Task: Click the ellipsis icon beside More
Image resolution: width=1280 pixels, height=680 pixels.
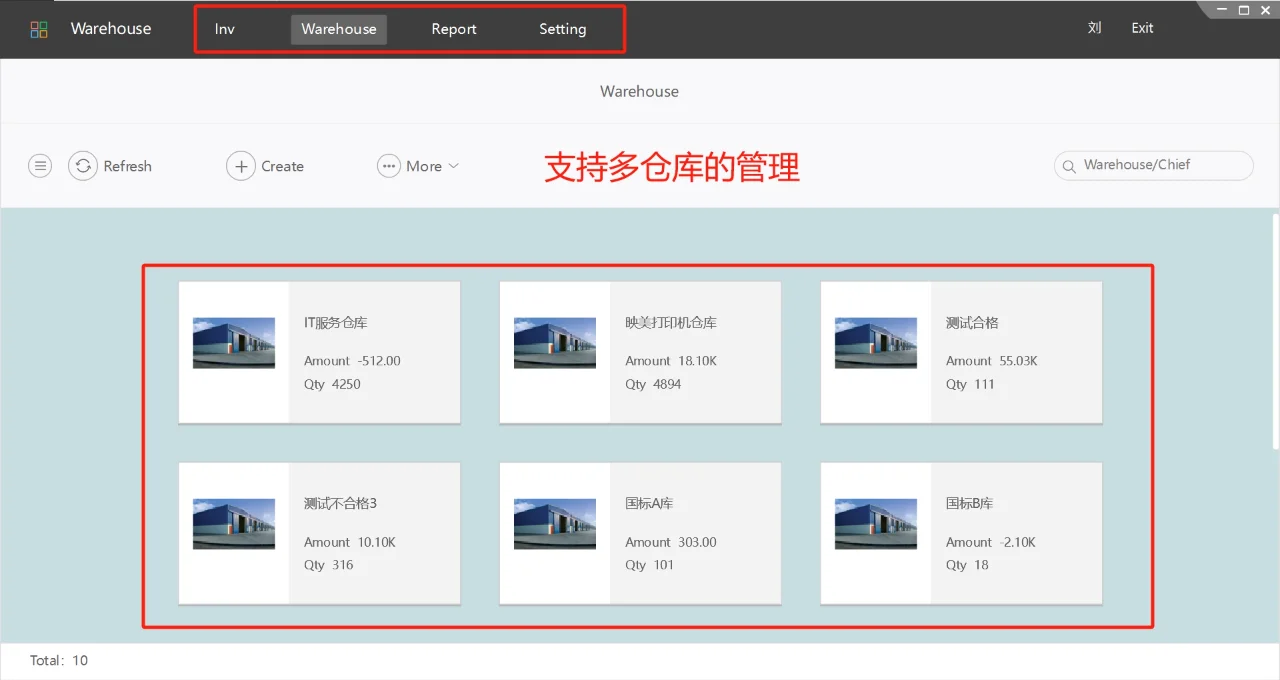Action: 388,165
